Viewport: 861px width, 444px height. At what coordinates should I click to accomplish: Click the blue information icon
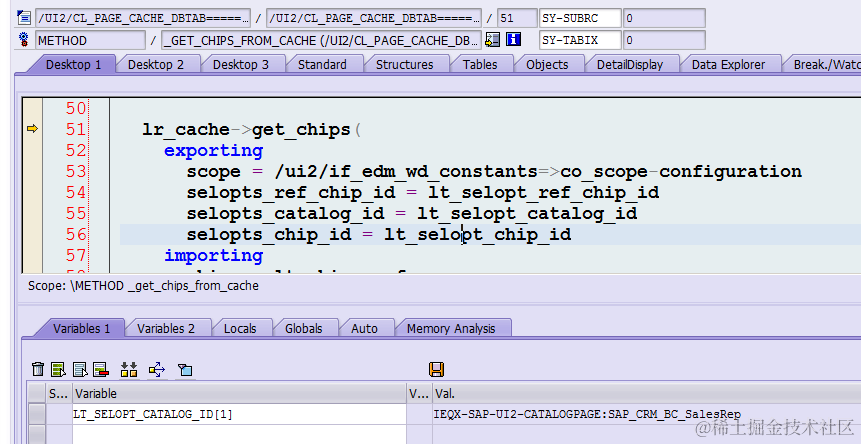click(x=513, y=40)
